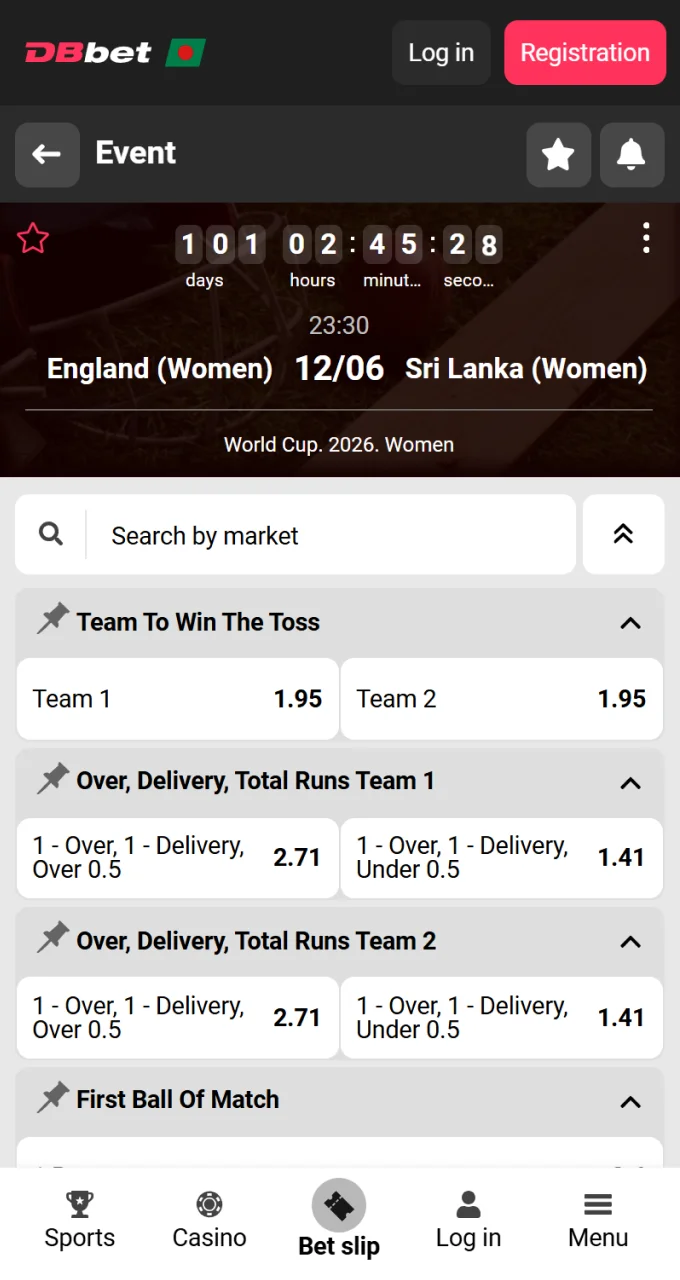
Task: Click the top Log in button
Action: [441, 53]
